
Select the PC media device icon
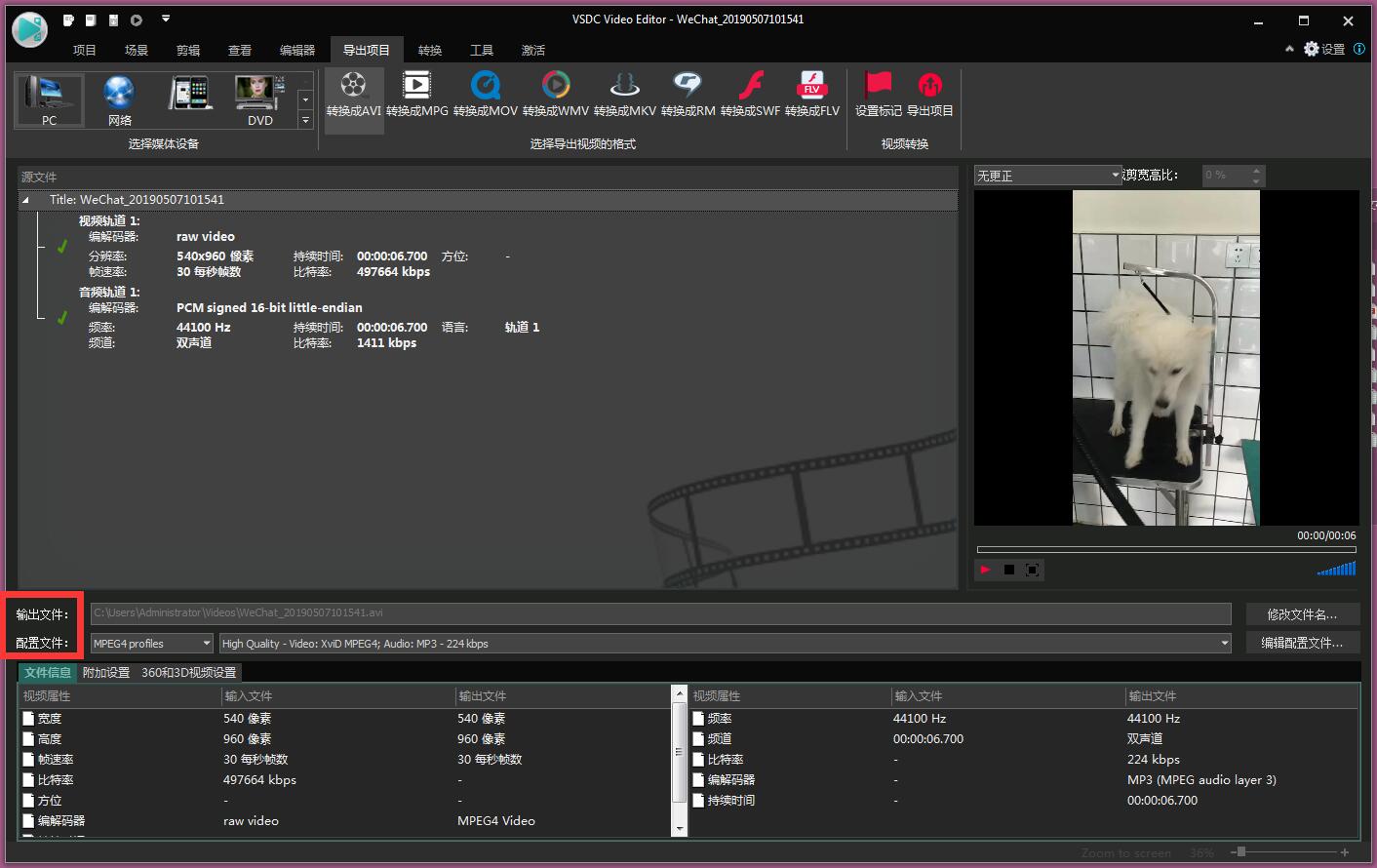[x=49, y=100]
